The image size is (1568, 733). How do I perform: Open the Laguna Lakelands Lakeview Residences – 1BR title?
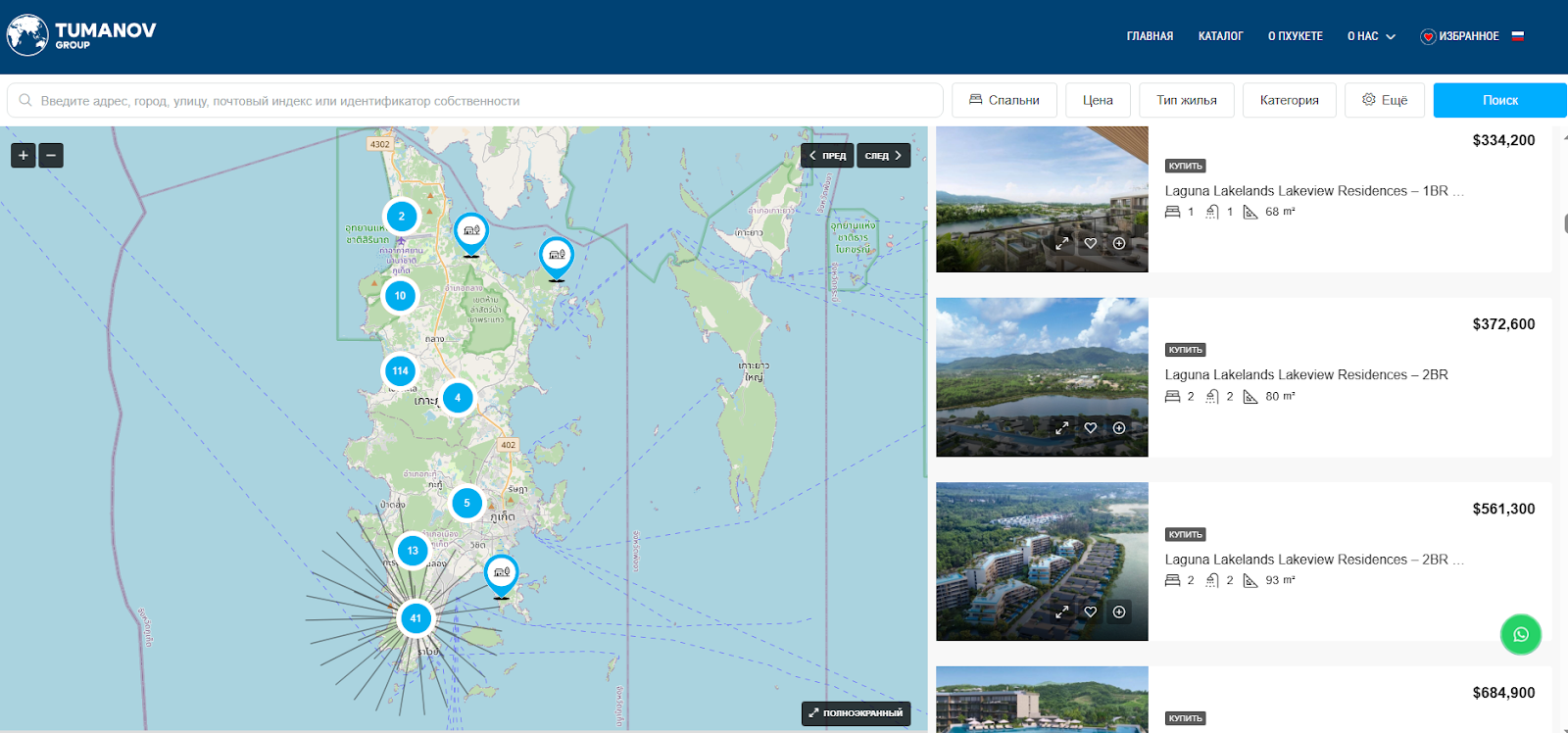tap(1314, 191)
